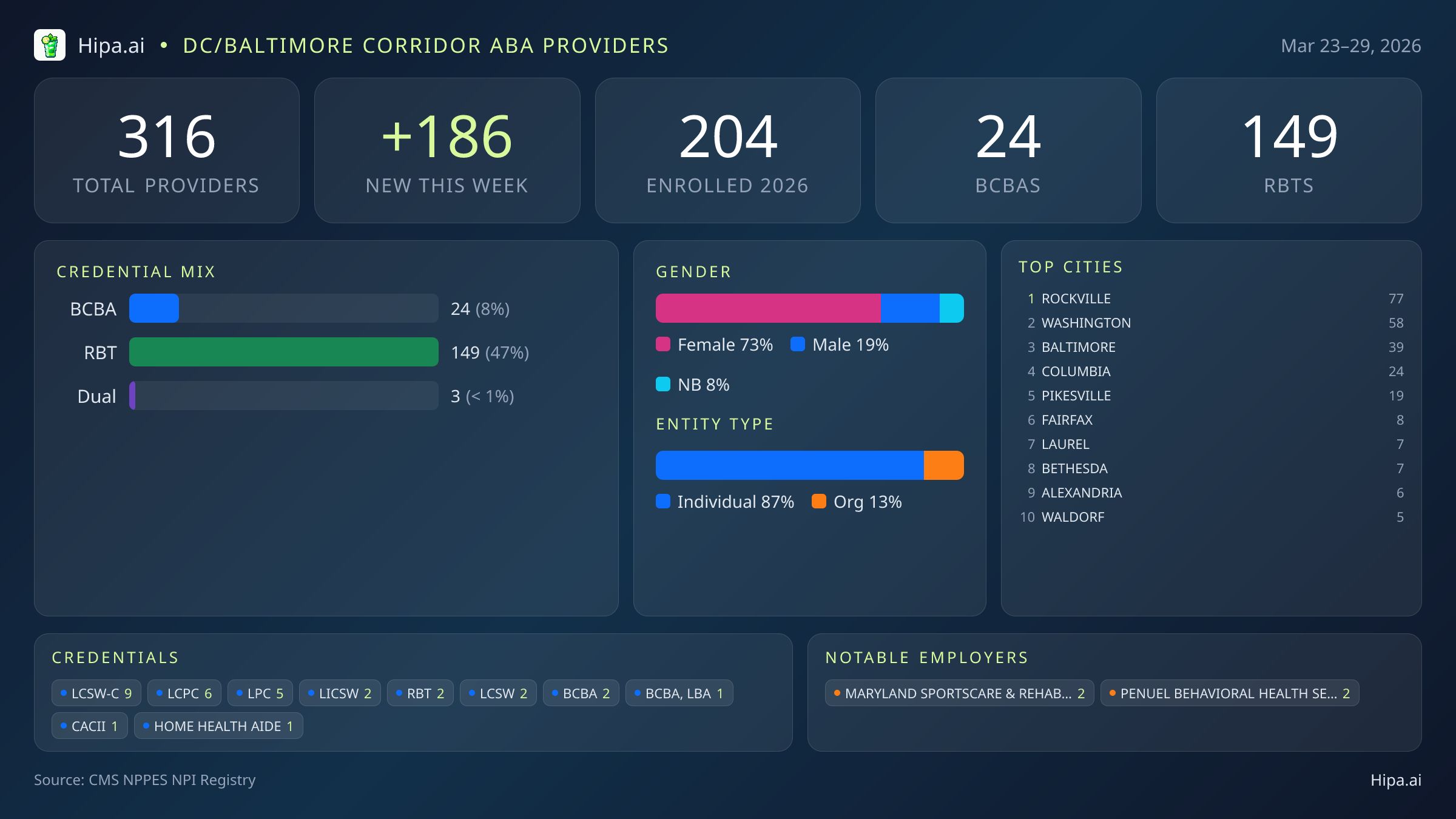The height and width of the screenshot is (819, 1456).
Task: Click the Hipa.ai logo icon
Action: coord(50,44)
